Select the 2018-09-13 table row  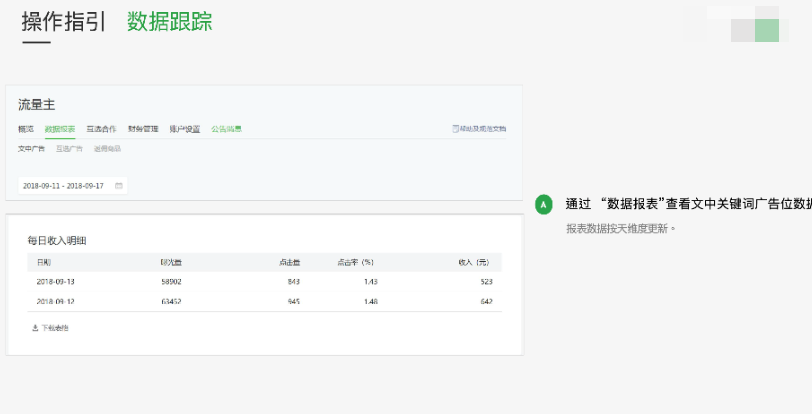pyautogui.click(x=264, y=282)
